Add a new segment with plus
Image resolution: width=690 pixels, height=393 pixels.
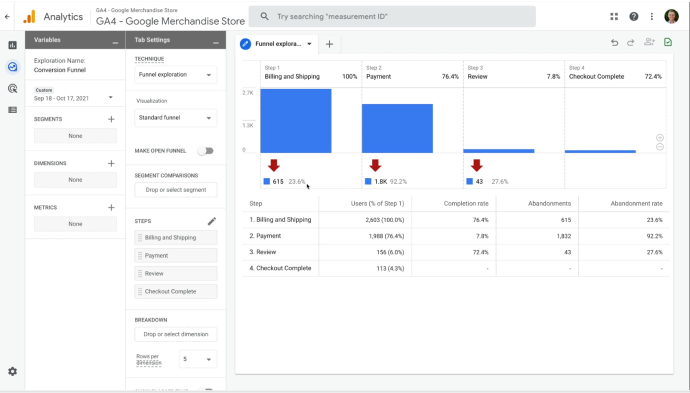coord(111,119)
